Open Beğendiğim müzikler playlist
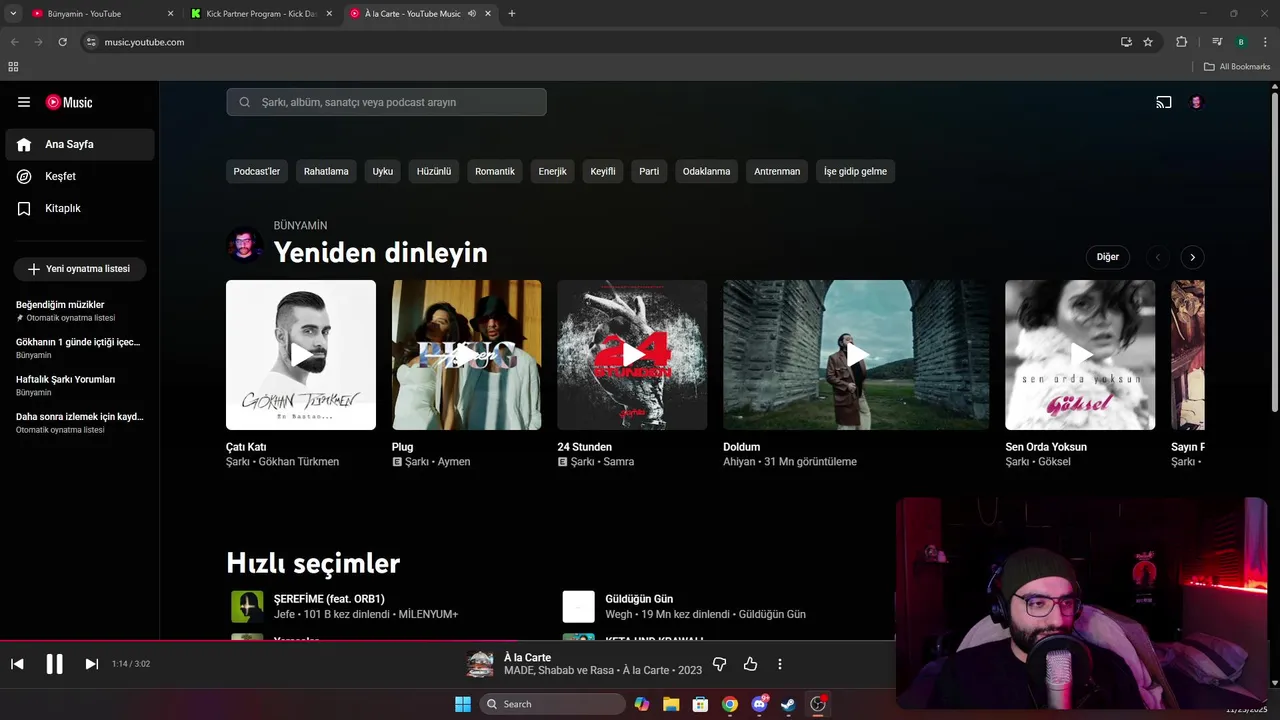 click(80, 310)
